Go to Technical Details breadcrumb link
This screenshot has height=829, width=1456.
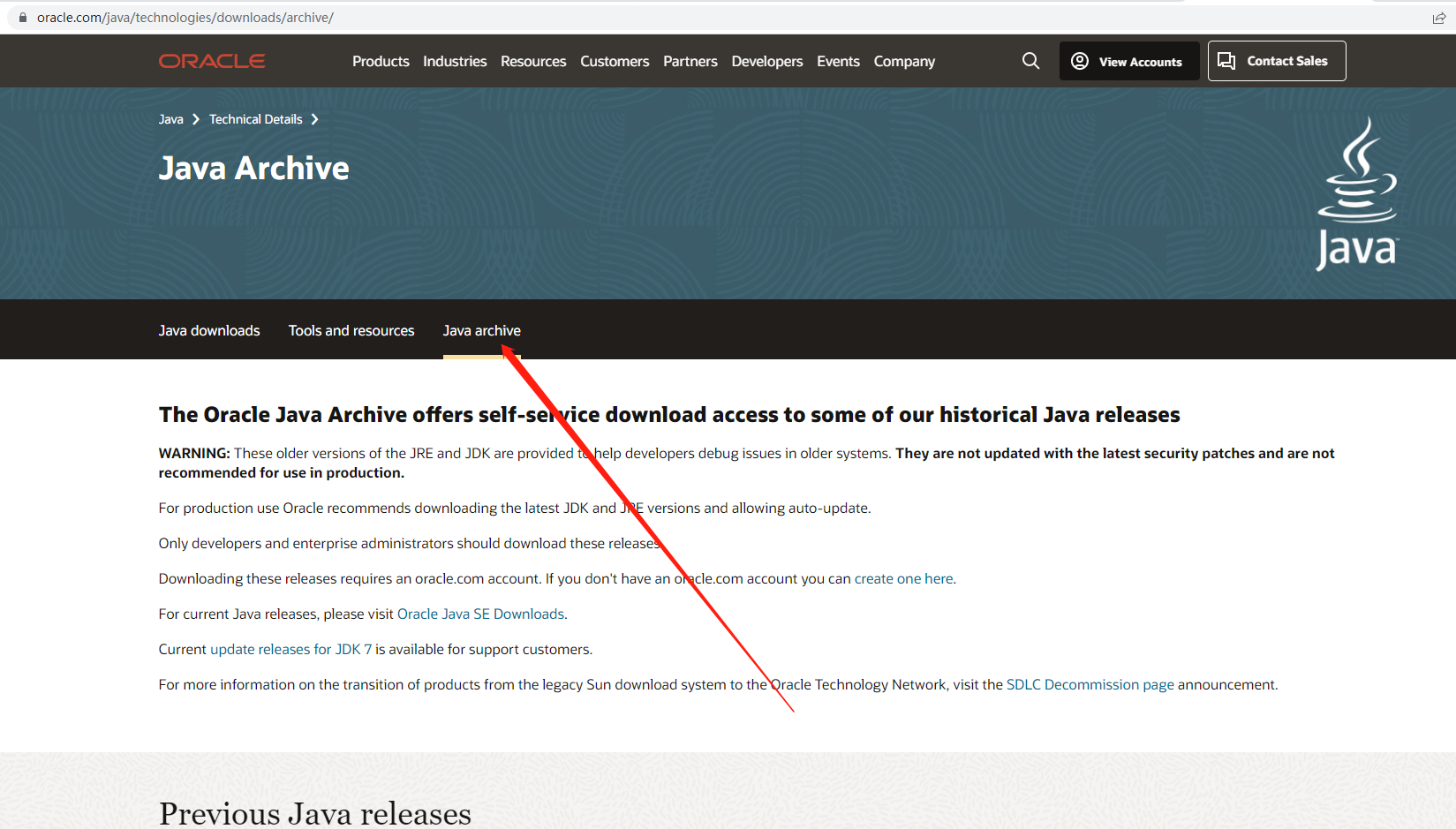point(256,119)
